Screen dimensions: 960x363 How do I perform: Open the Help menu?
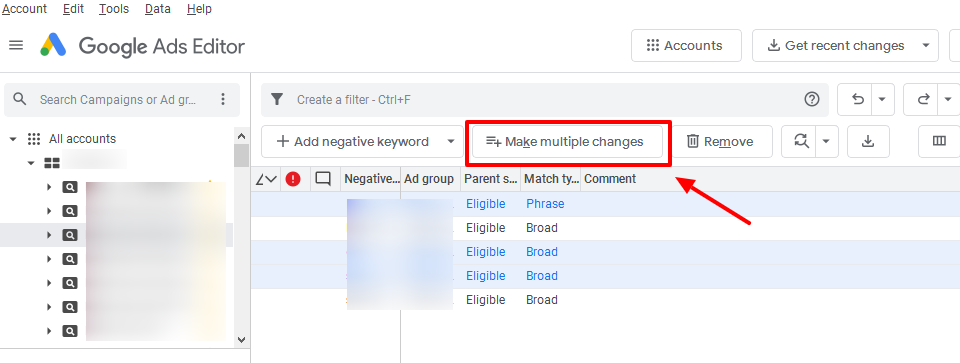(199, 9)
